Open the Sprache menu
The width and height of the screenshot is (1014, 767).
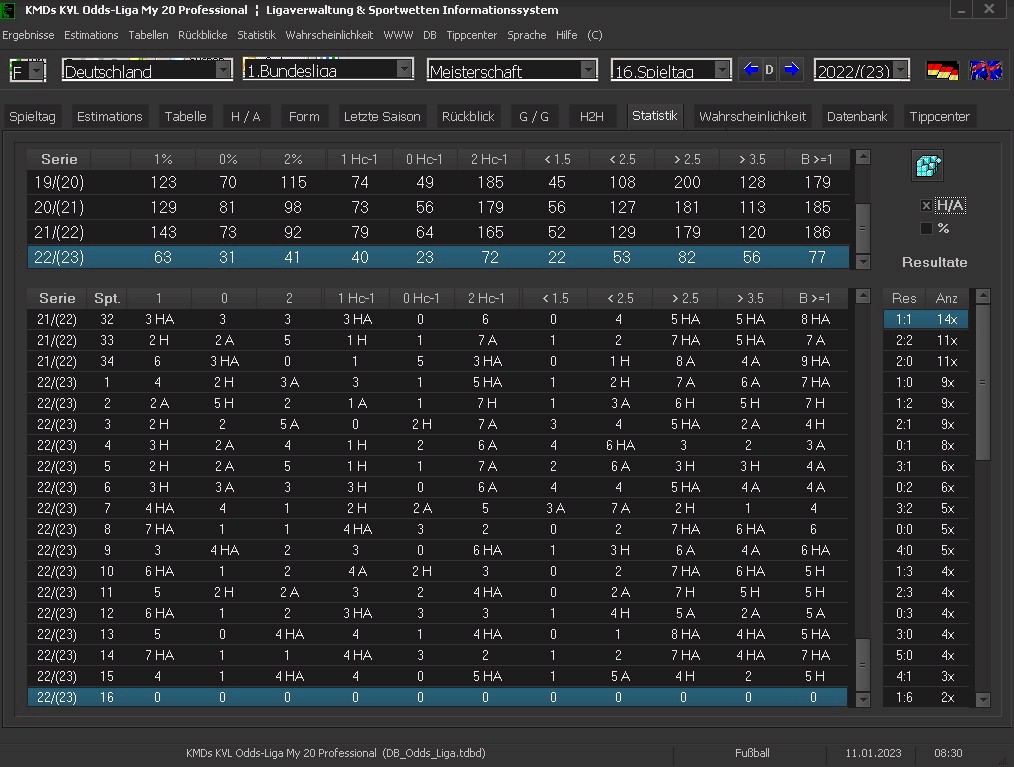(526, 35)
